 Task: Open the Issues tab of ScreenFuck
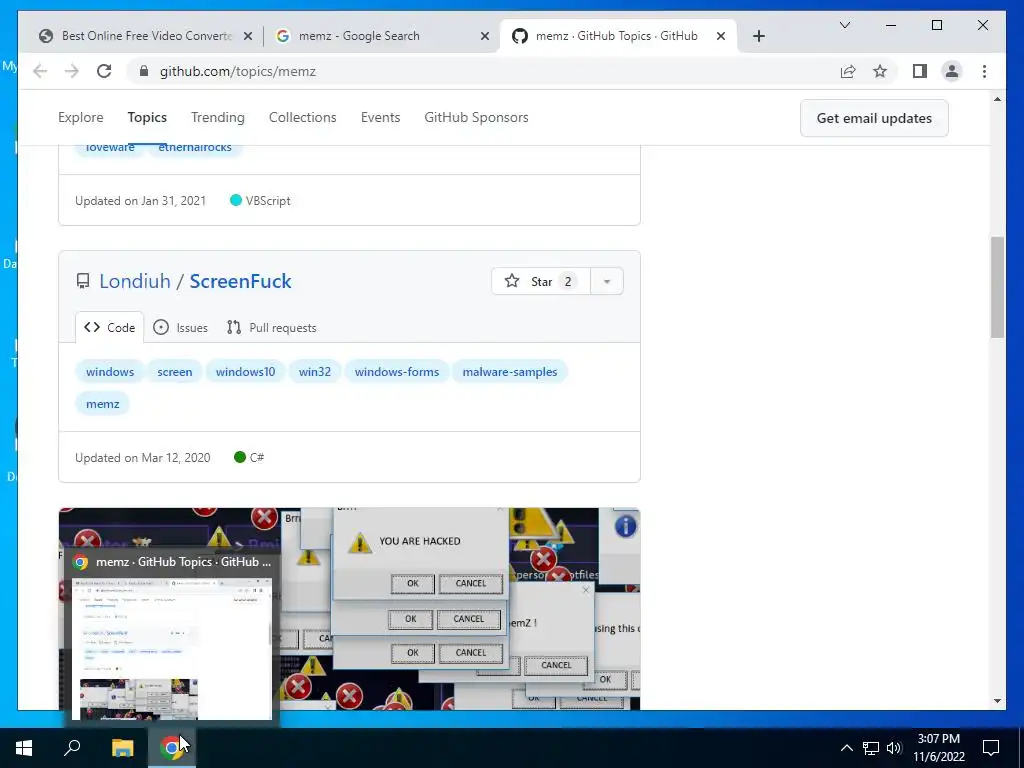(x=180, y=328)
